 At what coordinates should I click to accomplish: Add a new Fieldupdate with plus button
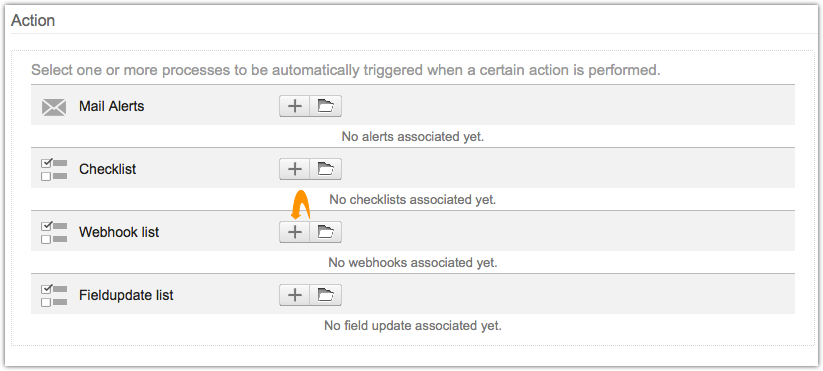point(295,295)
